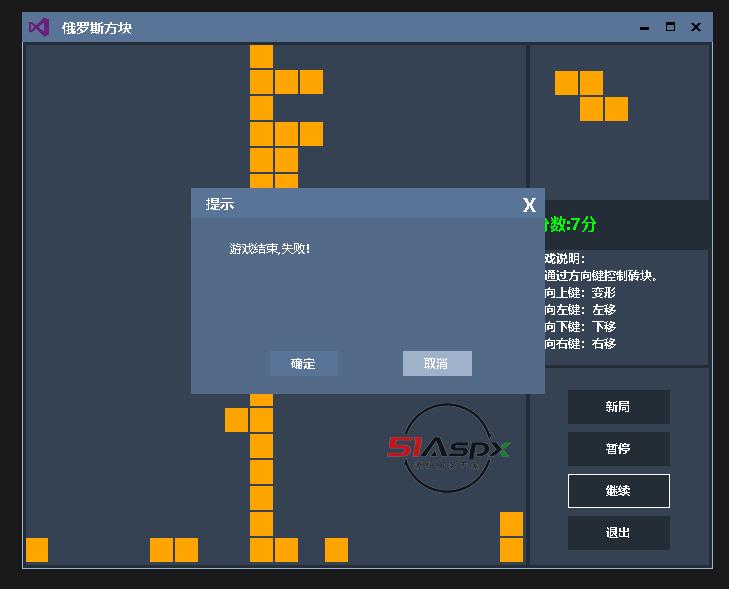Viewport: 729px width, 589px height.
Task: Click the 向左键：左移 instruction line
Action: 580,310
